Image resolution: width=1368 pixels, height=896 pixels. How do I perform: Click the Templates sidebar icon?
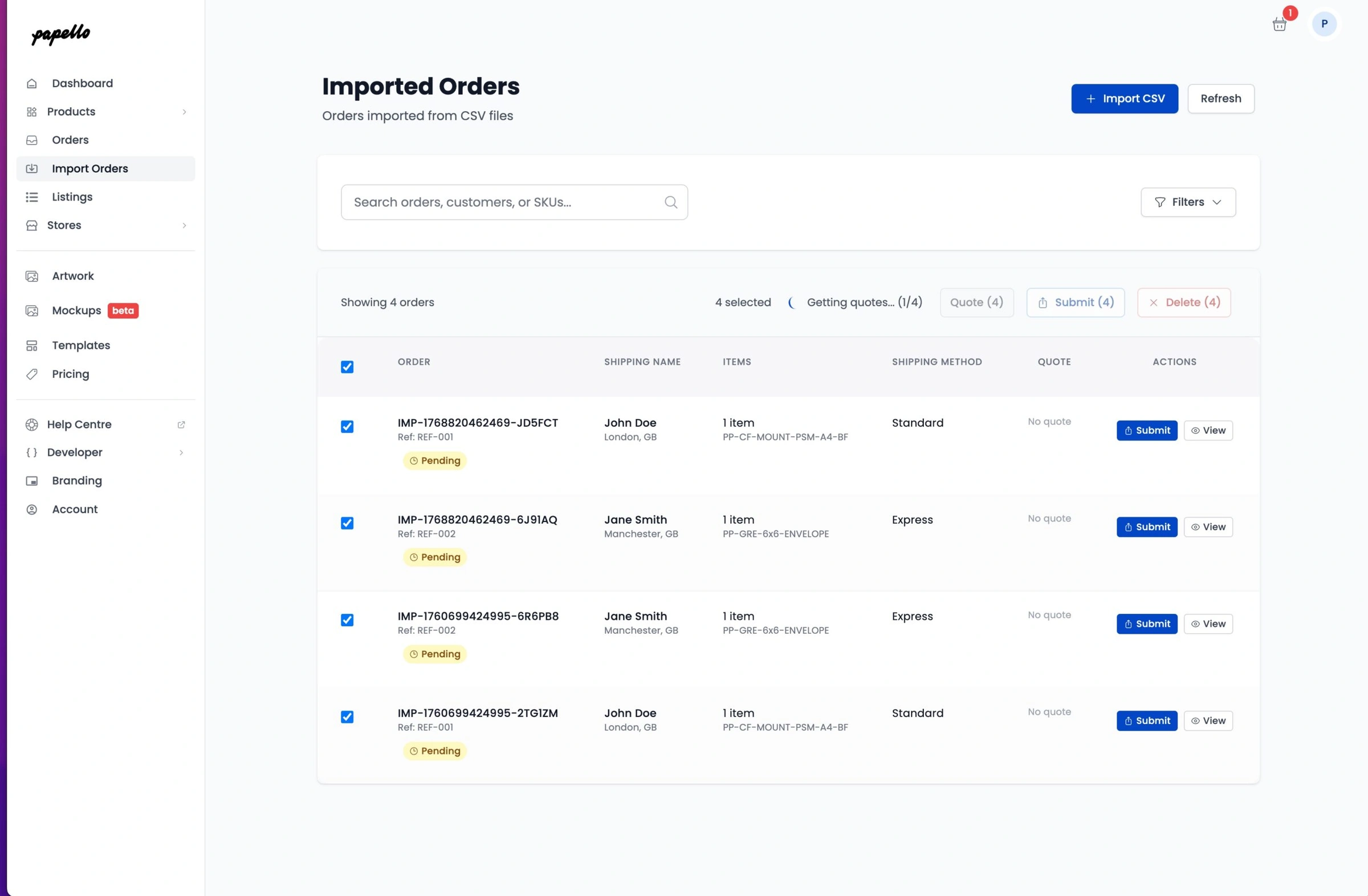31,345
